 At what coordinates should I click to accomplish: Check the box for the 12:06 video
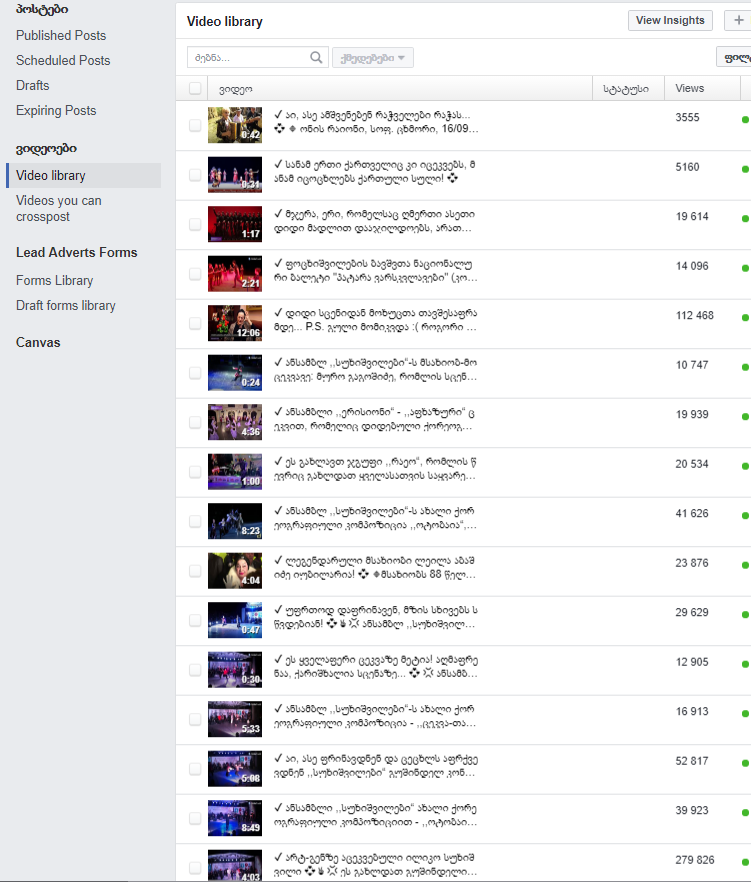tap(195, 323)
